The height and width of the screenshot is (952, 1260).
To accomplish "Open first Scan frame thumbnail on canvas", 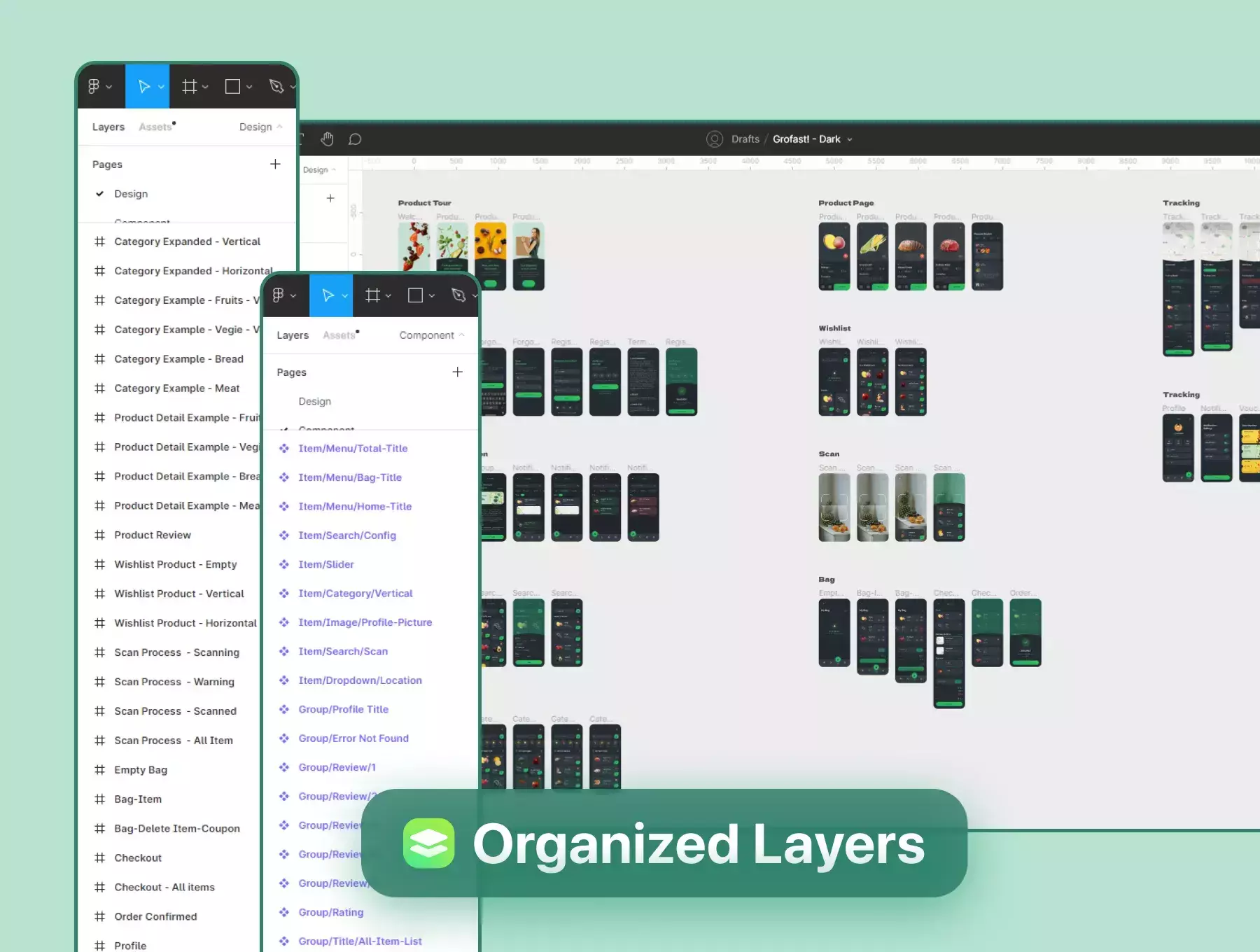I will [x=834, y=507].
